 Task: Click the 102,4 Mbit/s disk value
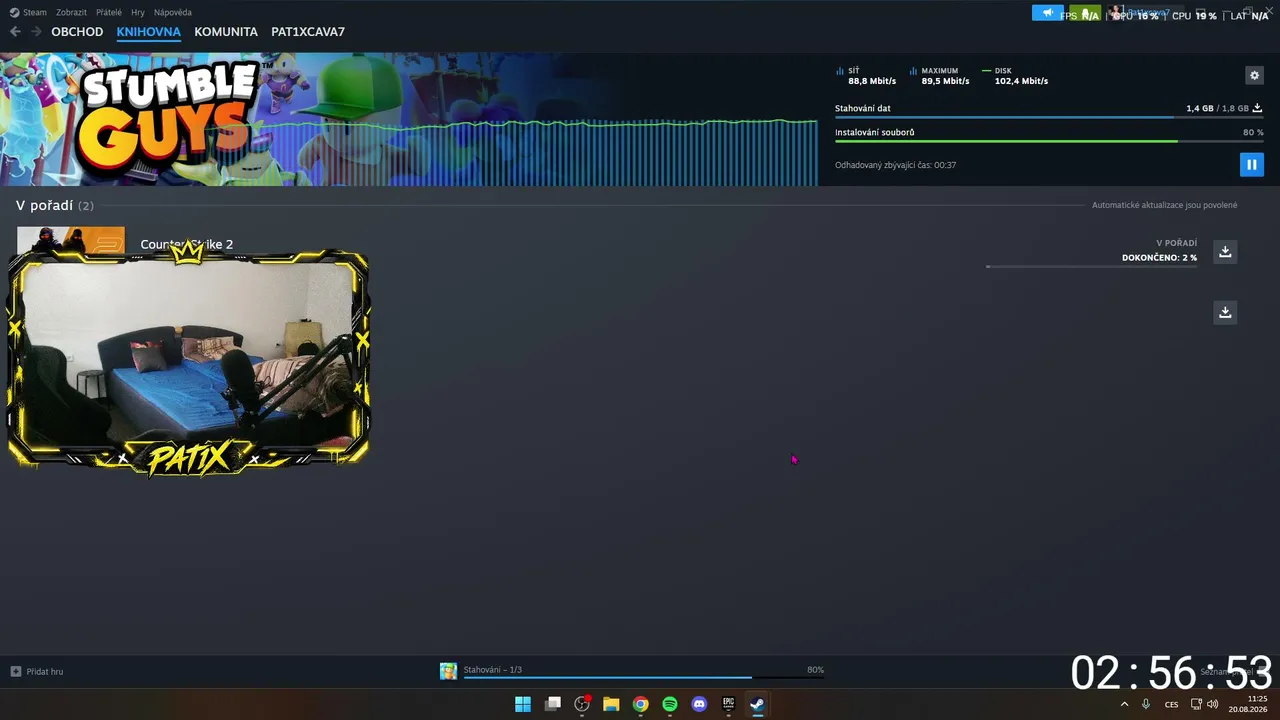[1021, 81]
